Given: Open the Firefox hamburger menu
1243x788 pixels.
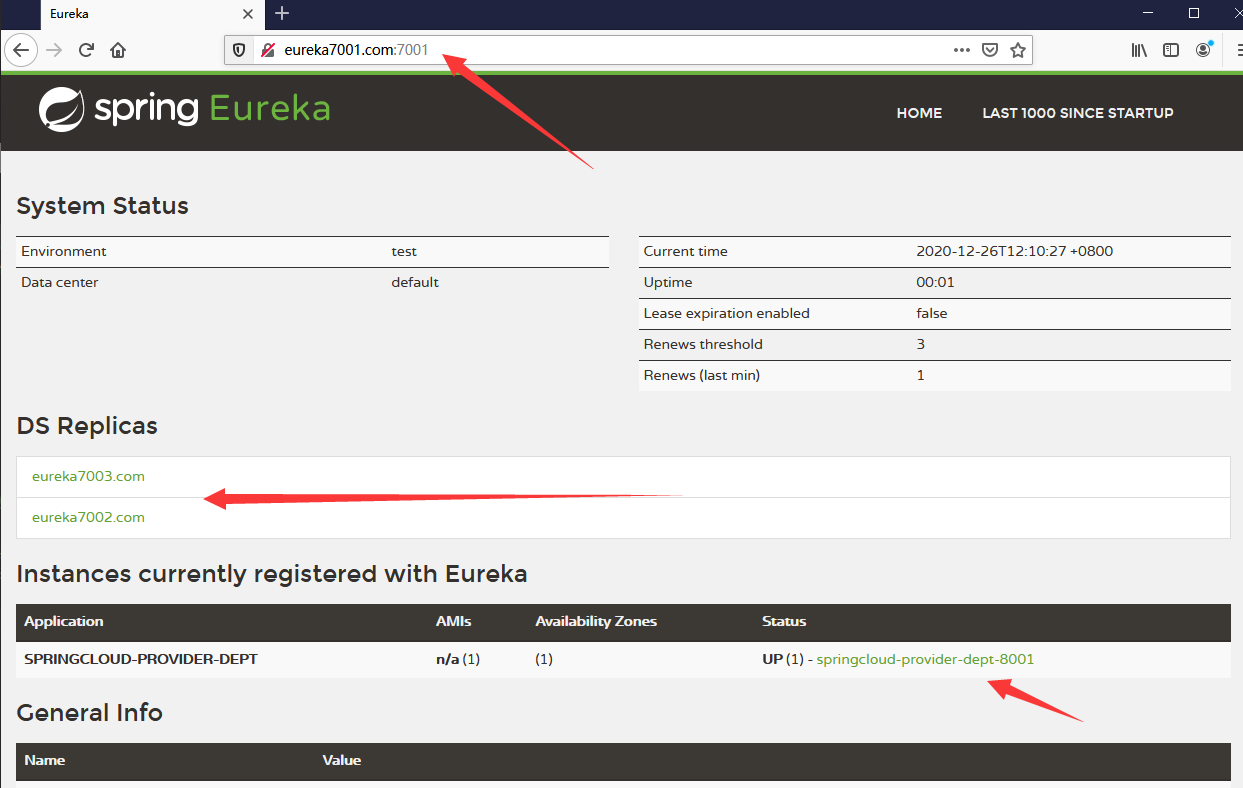Looking at the screenshot, I should point(1239,50).
